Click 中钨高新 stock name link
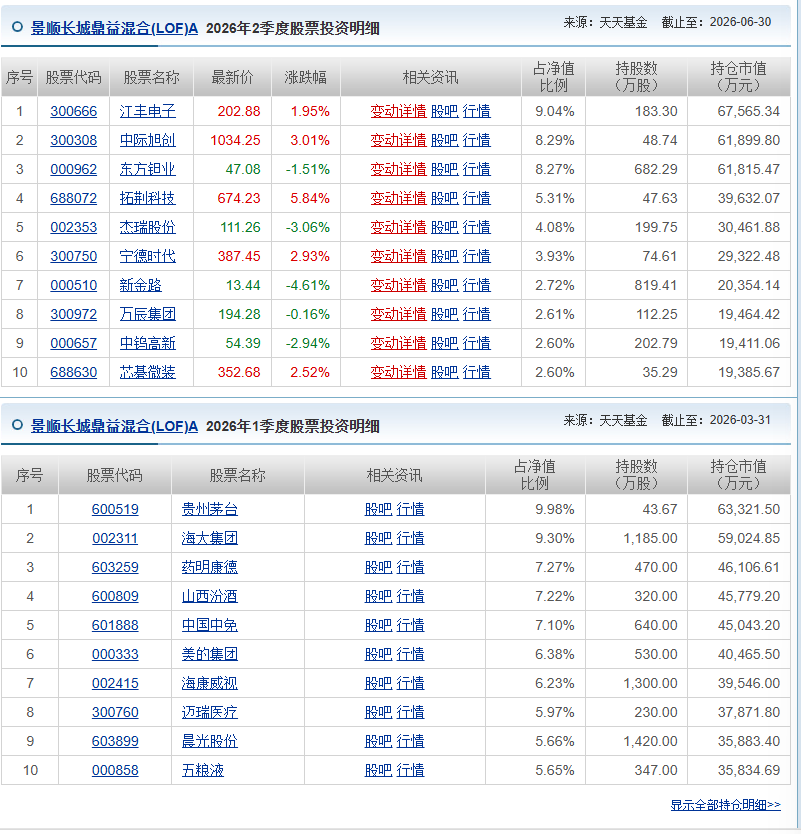Screen dimensions: 801x834 [x=147, y=343]
